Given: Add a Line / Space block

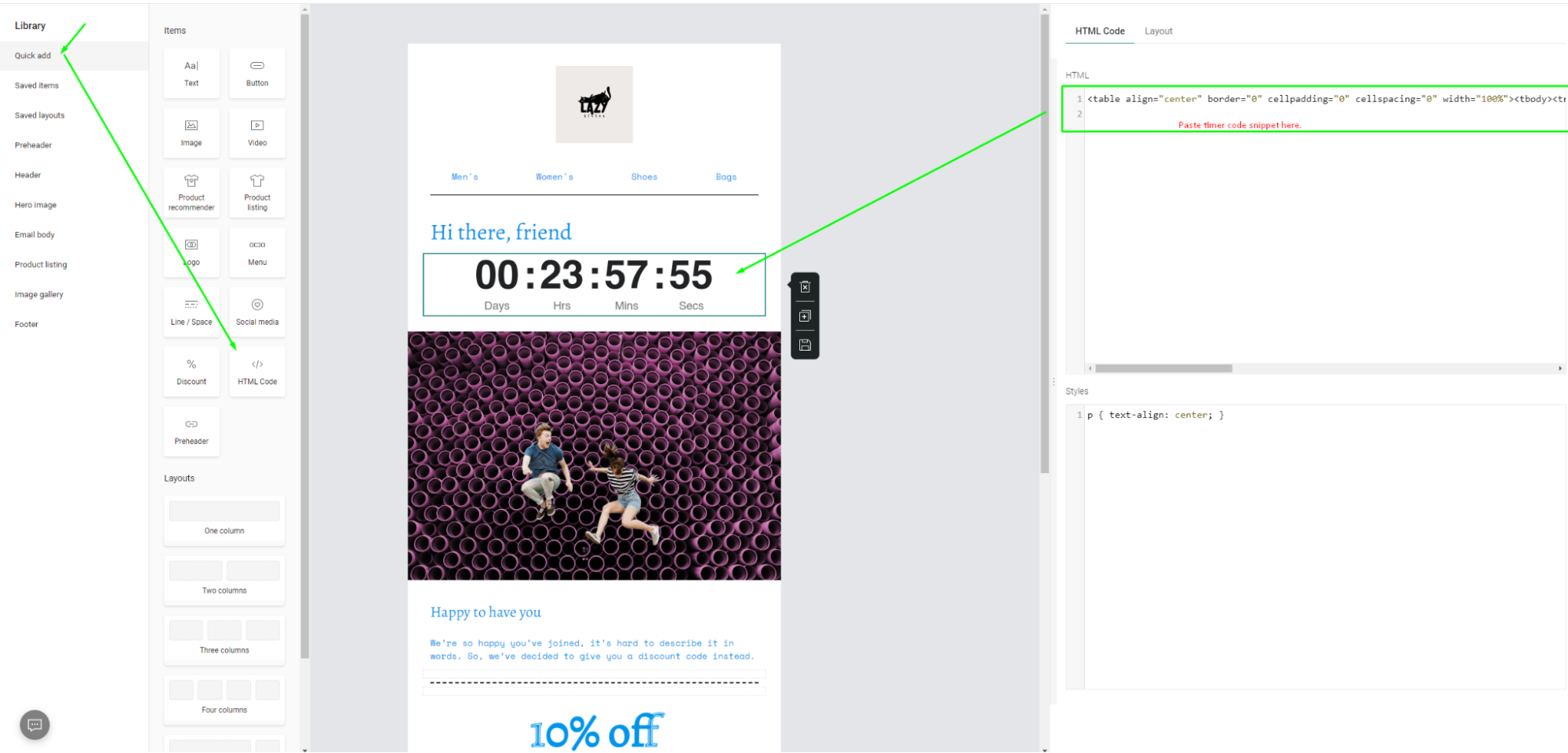Looking at the screenshot, I should [x=191, y=311].
